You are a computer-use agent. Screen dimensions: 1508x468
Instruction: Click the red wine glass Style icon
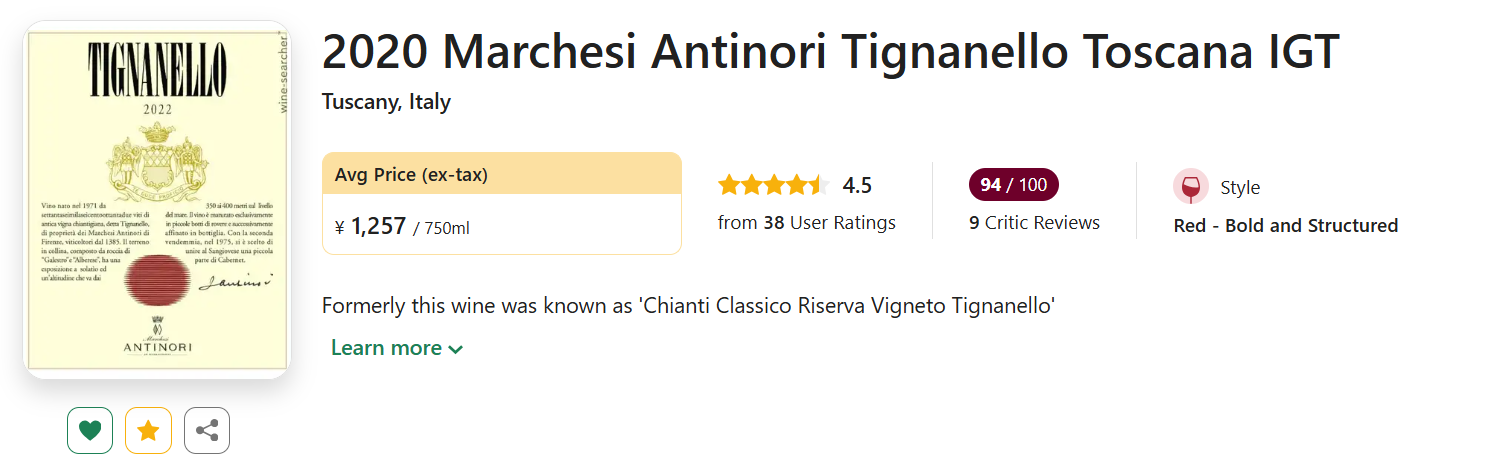1191,187
